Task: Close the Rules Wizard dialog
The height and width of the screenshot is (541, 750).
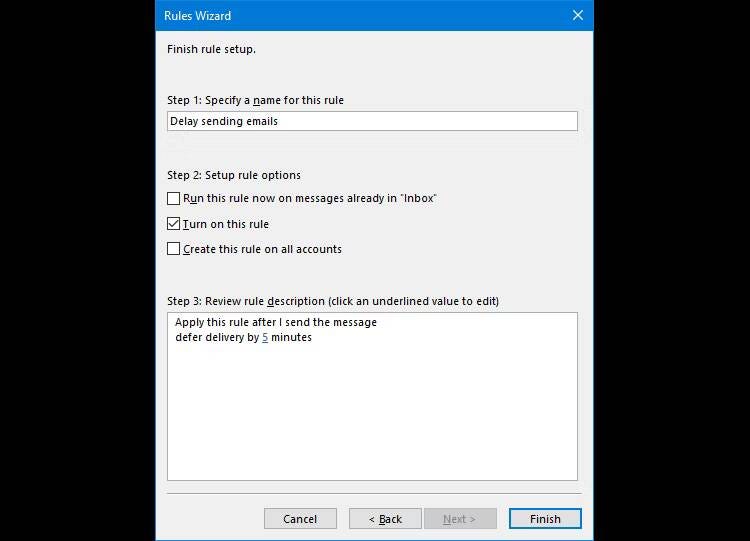Action: pyautogui.click(x=578, y=15)
